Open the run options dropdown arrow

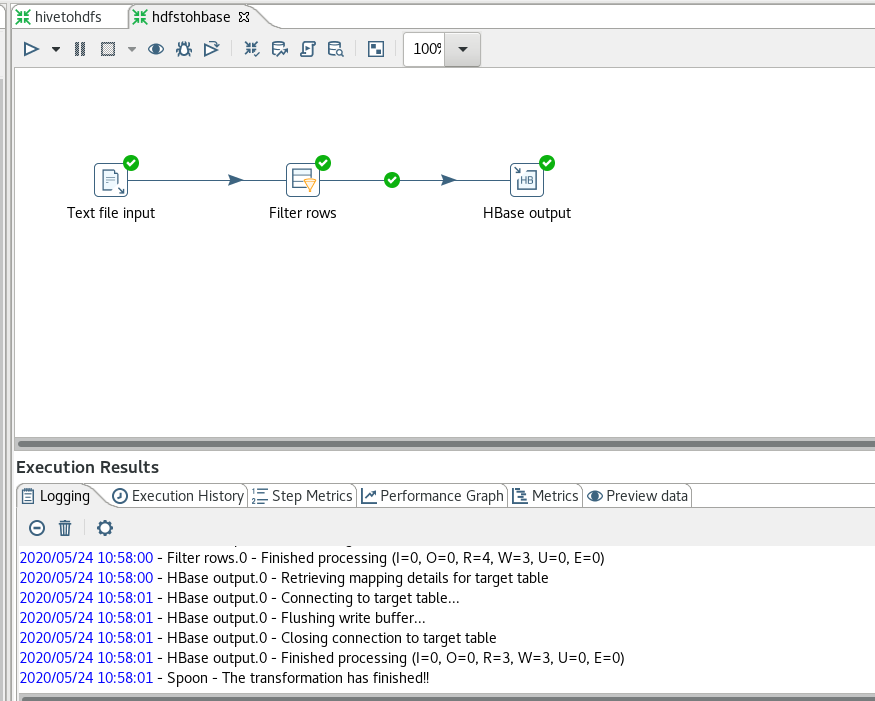pyautogui.click(x=56, y=49)
